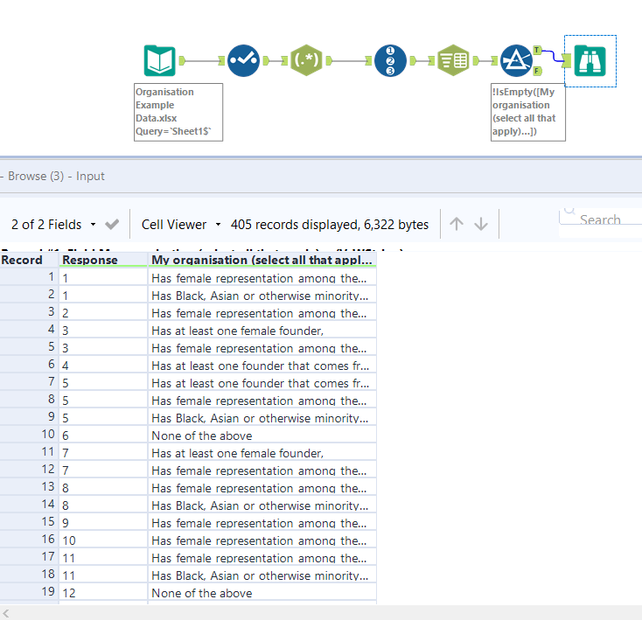Click the Select tool checkmark node
Viewport: 642px width, 620px height.
point(243,61)
